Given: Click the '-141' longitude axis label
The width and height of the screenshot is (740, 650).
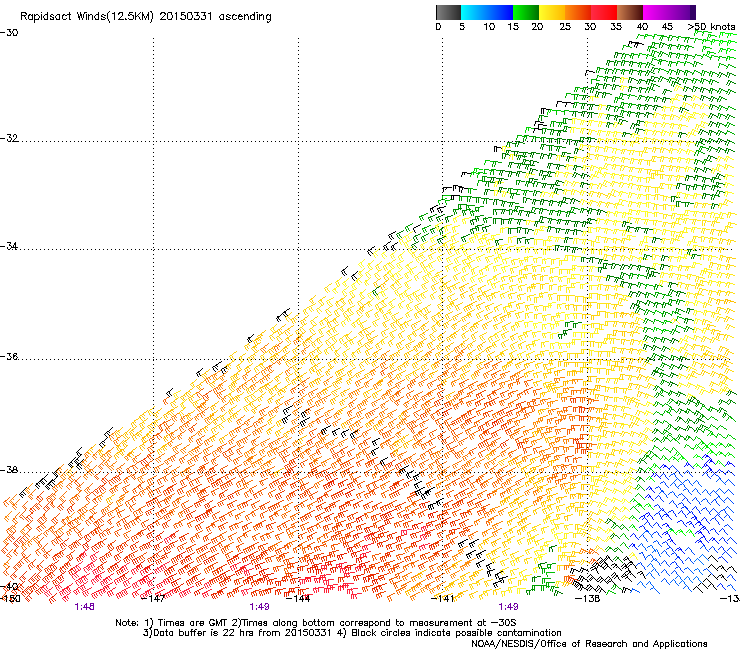Looking at the screenshot, I should pos(443,599).
